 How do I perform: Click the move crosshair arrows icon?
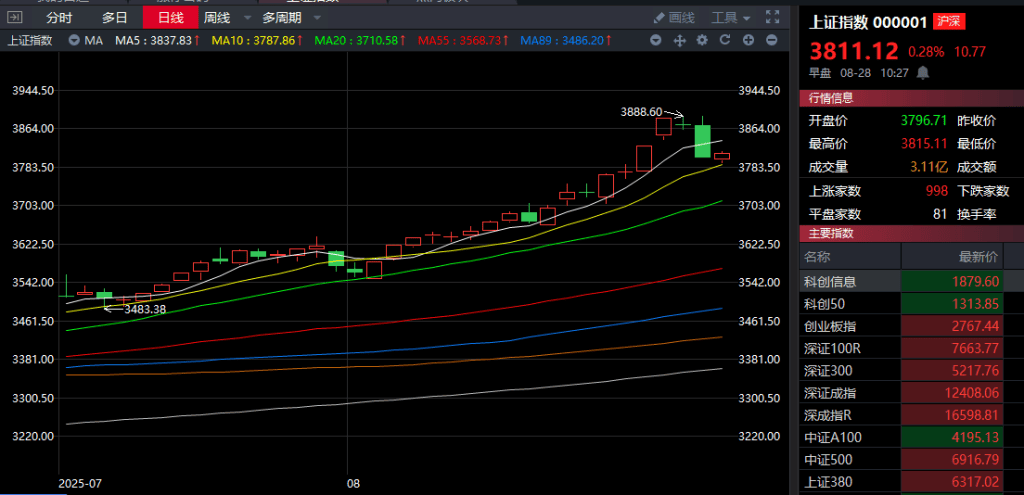(679, 40)
